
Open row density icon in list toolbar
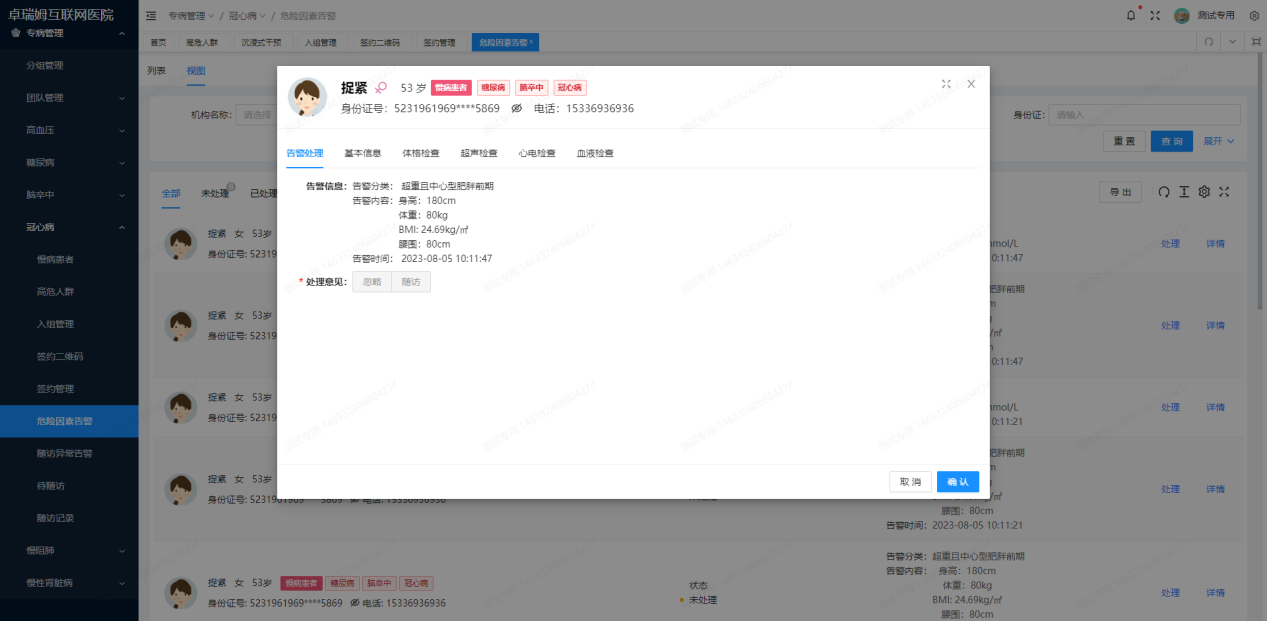1184,192
